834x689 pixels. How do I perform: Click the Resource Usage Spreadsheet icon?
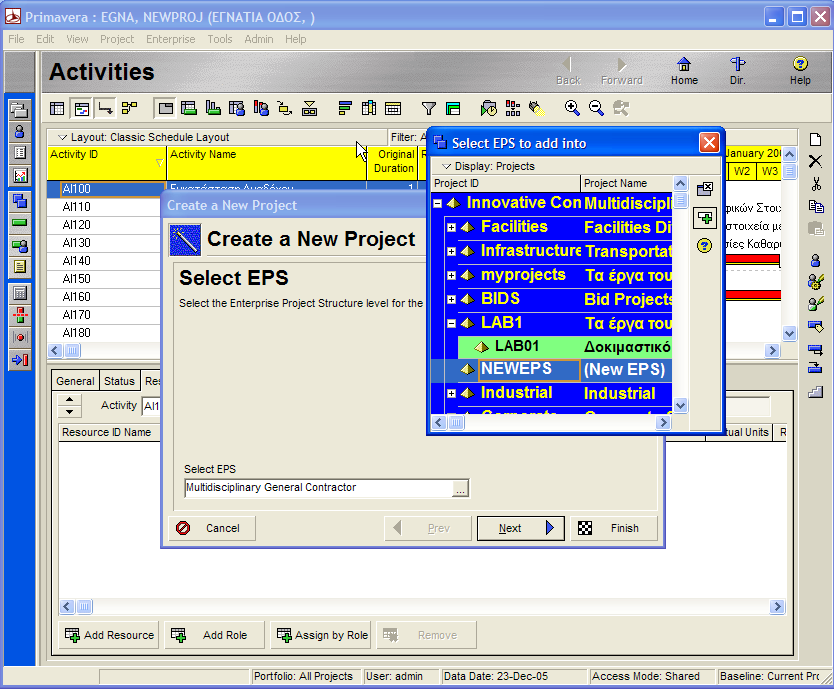237,109
